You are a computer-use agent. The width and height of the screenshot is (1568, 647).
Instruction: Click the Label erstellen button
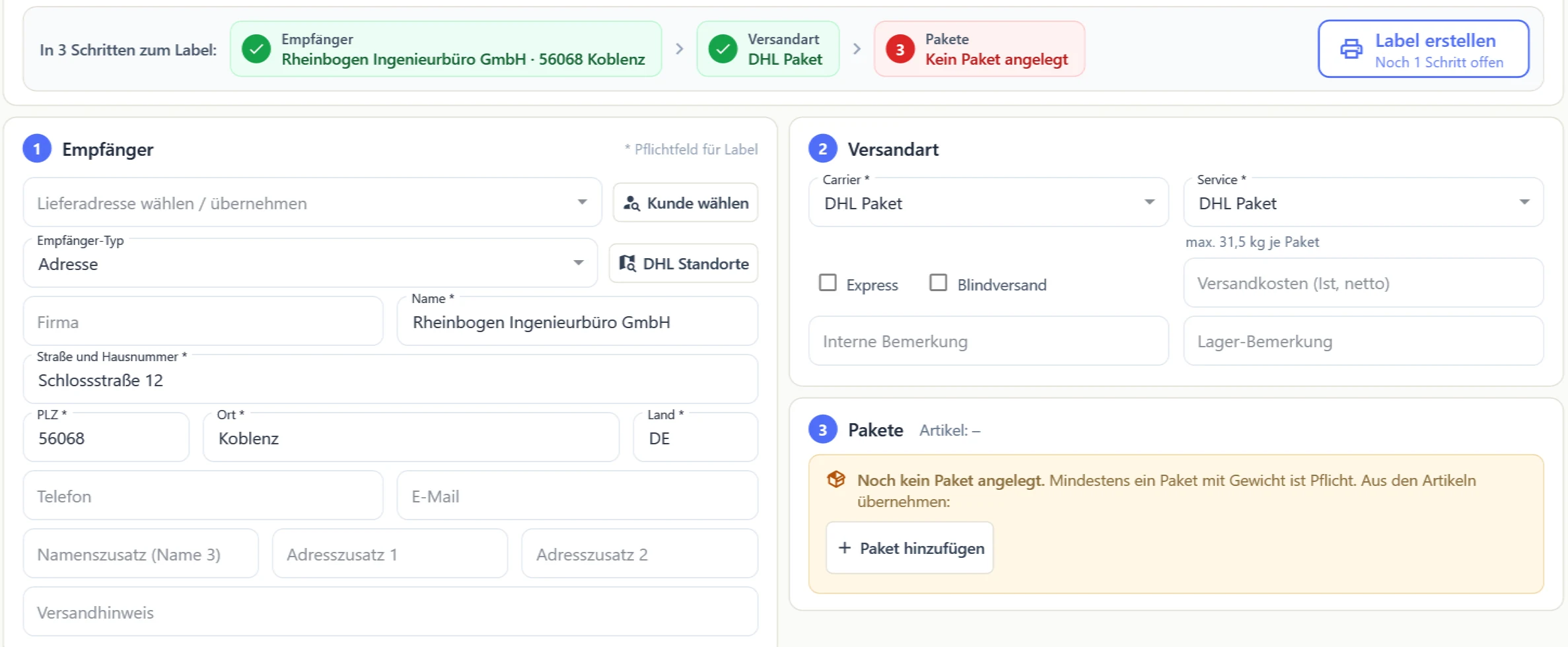pyautogui.click(x=1424, y=50)
